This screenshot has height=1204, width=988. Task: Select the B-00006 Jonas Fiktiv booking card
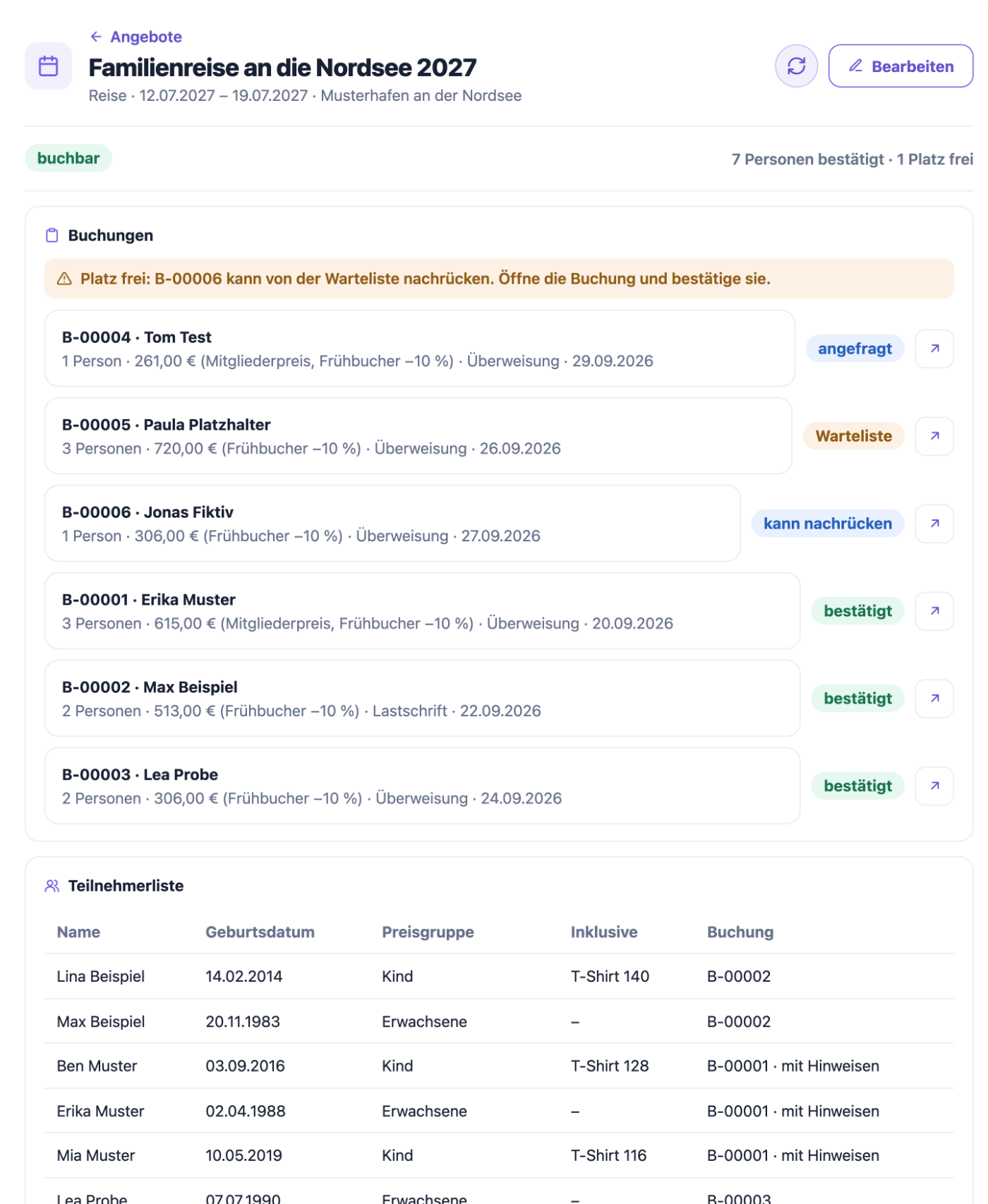392,524
